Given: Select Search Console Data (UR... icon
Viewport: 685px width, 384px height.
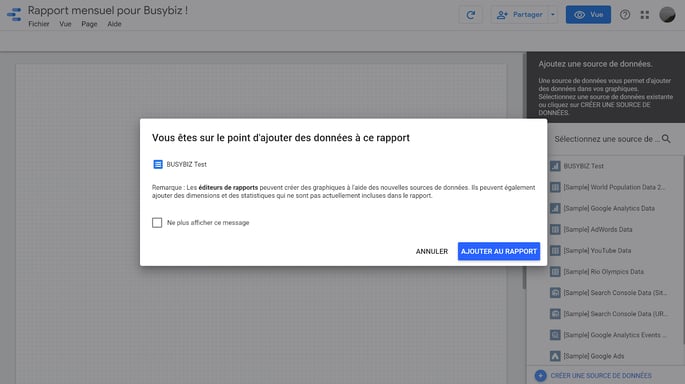Looking at the screenshot, I should click(555, 314).
